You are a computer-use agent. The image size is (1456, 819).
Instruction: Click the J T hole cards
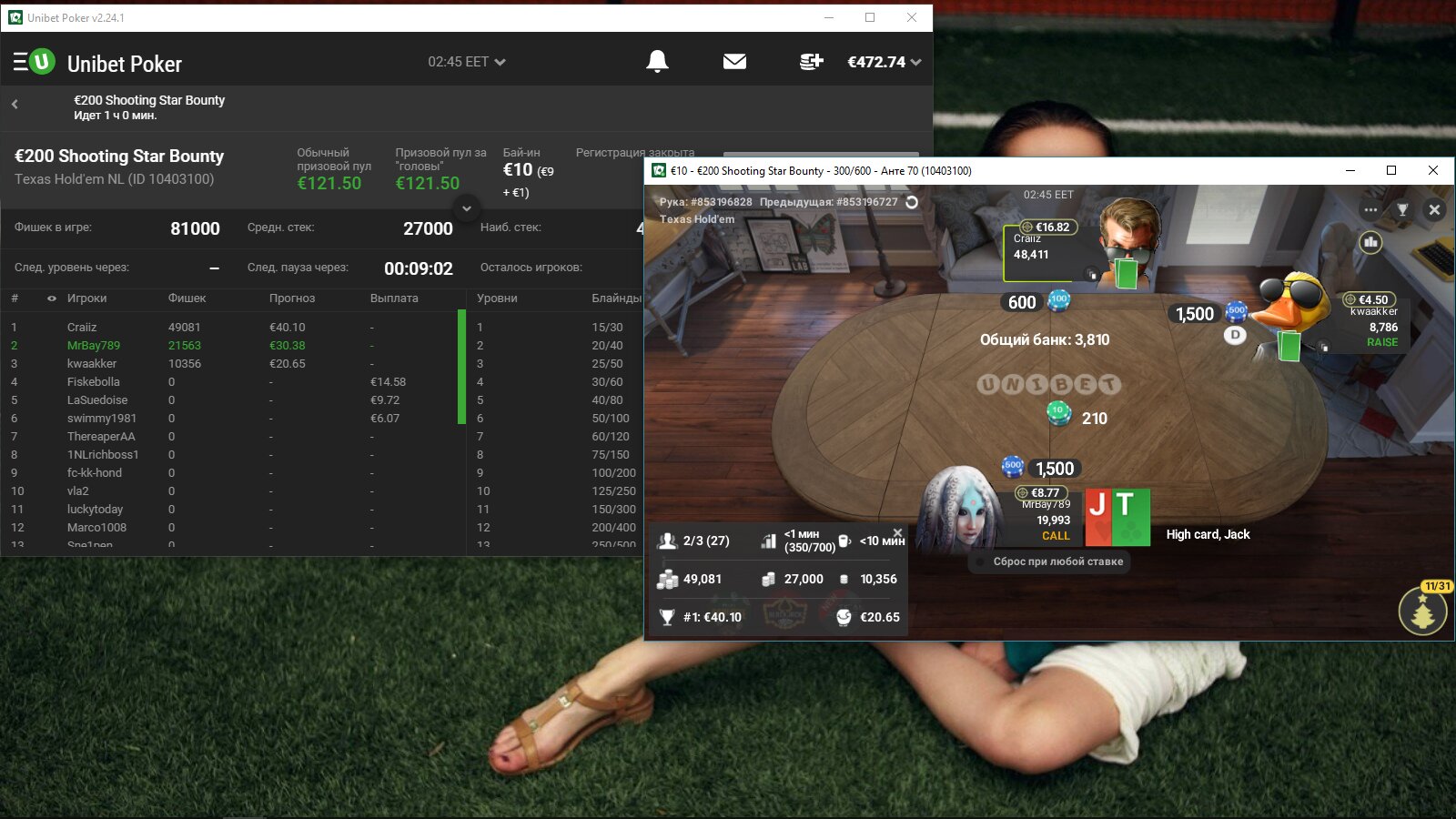tap(1117, 517)
